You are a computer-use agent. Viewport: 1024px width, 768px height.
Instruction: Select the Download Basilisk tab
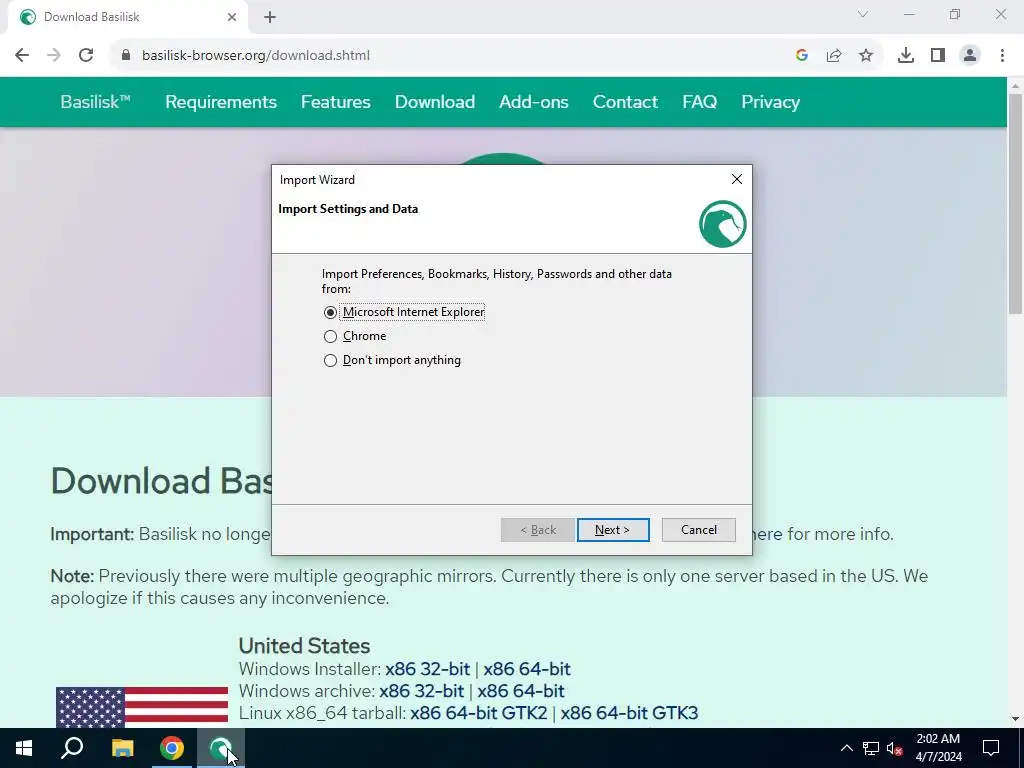(127, 18)
